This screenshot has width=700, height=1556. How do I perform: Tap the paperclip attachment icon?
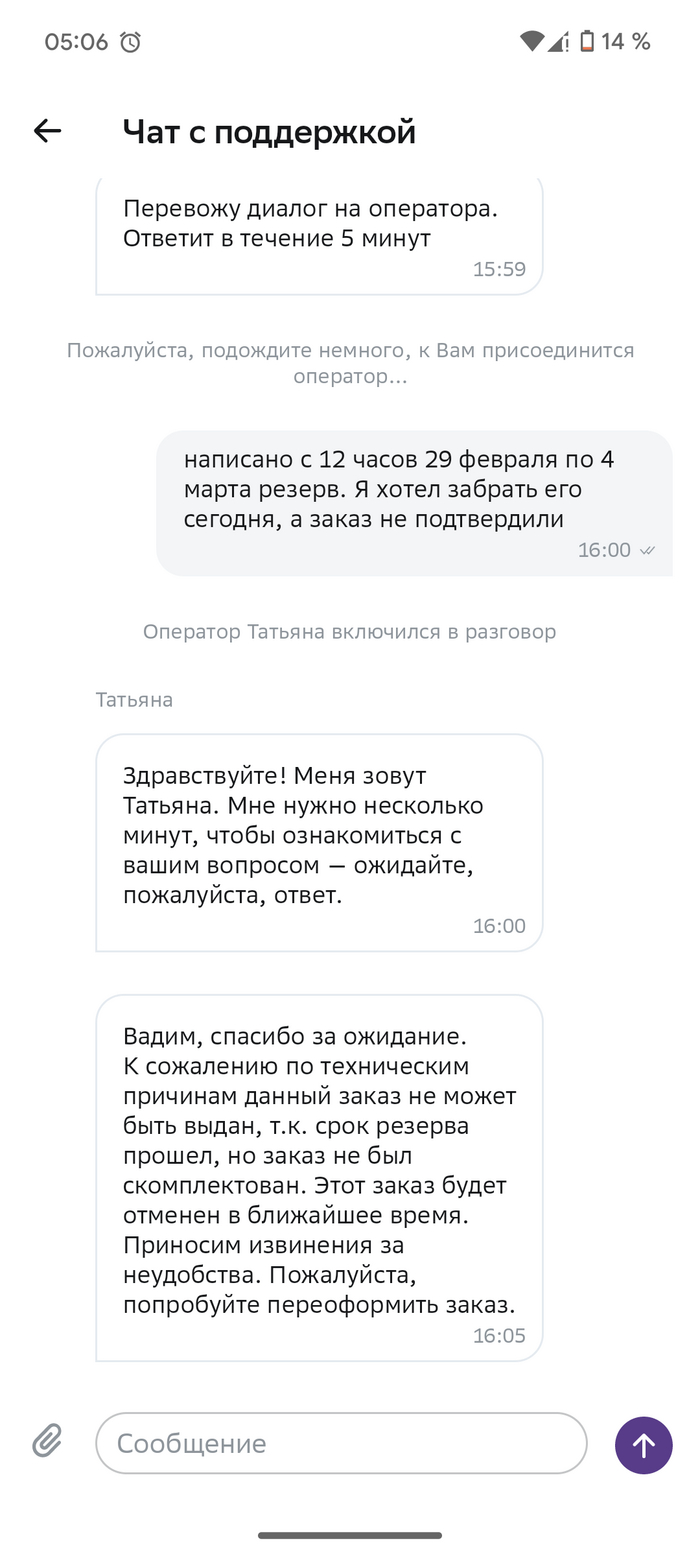pos(47,1441)
